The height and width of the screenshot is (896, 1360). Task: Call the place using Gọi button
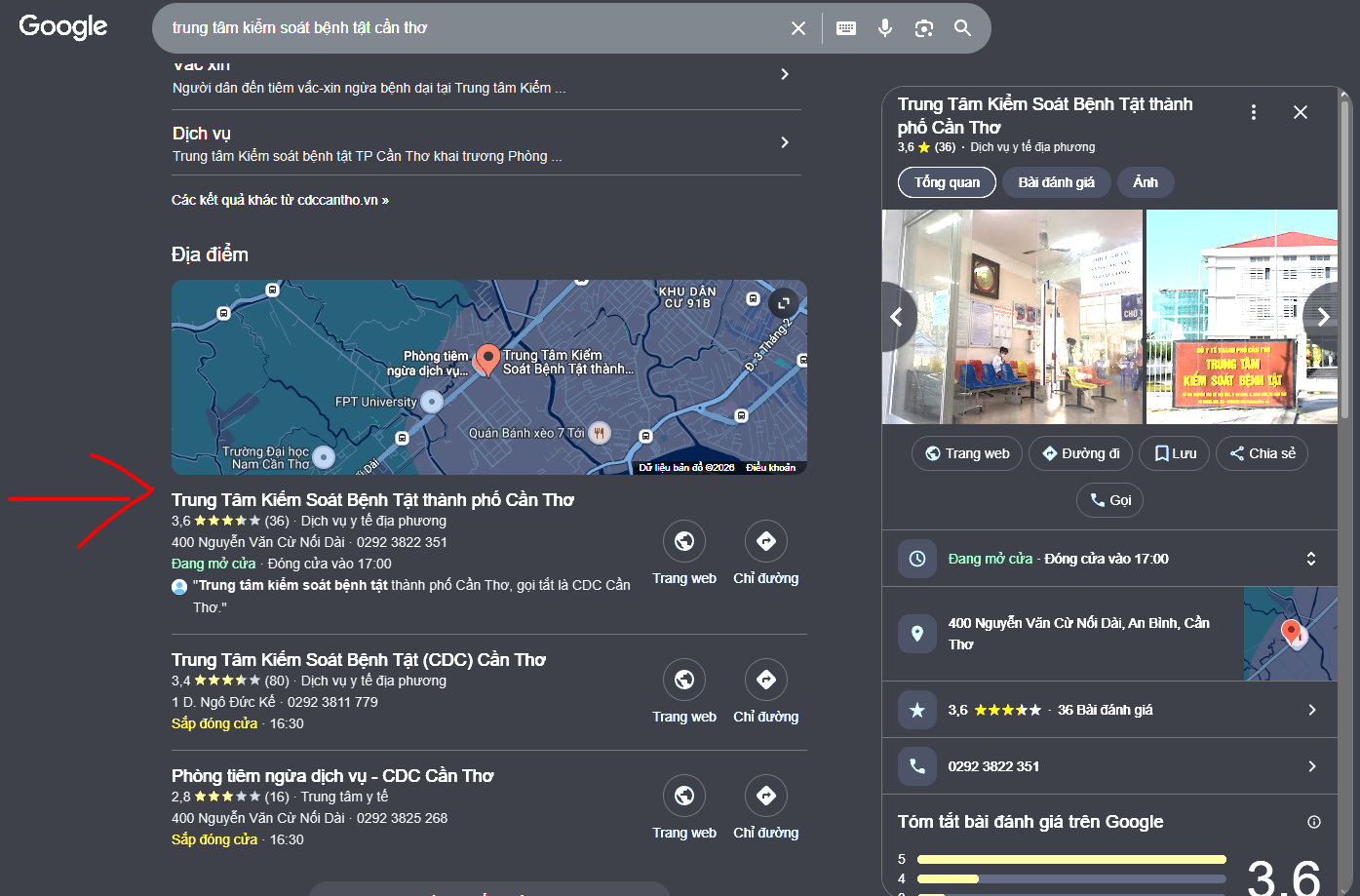pyautogui.click(x=1109, y=500)
